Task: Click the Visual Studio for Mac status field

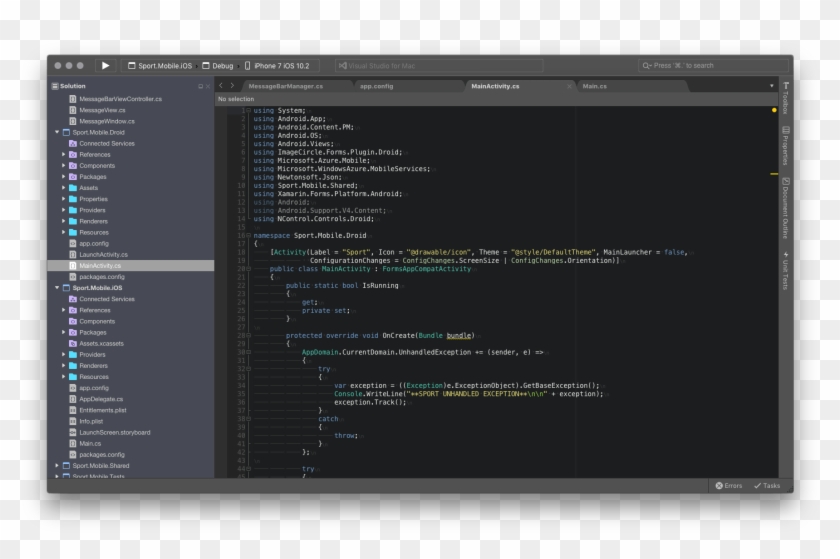Action: pos(439,65)
